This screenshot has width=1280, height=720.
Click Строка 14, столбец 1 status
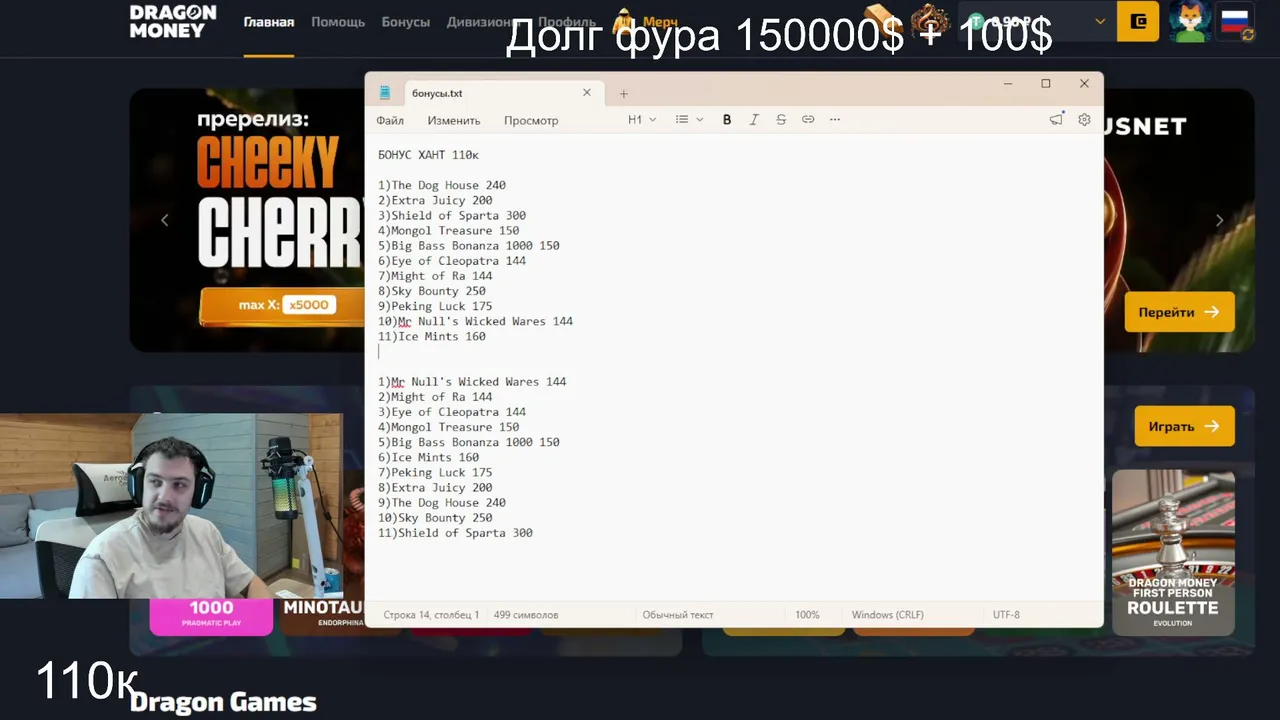[431, 615]
